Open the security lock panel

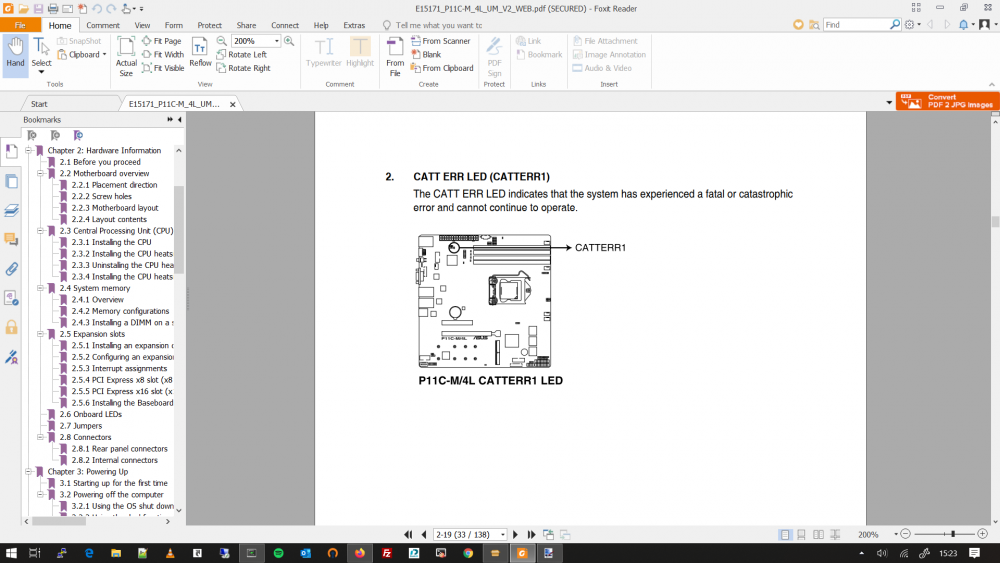pos(11,327)
